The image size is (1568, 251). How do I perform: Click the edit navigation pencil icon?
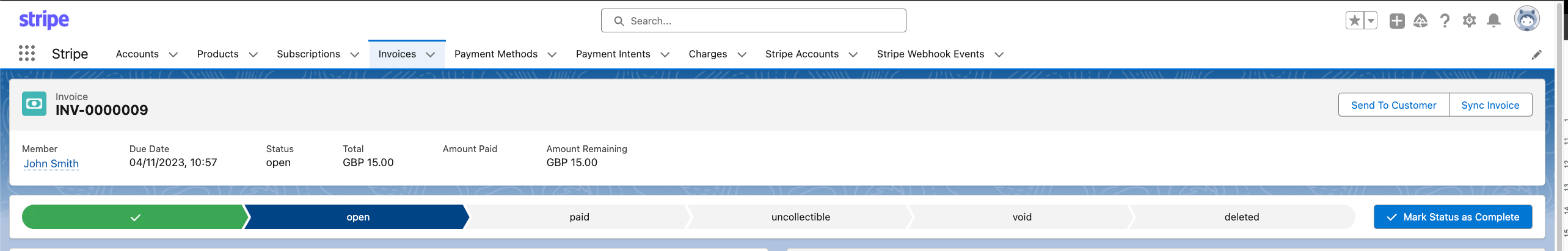click(1536, 55)
